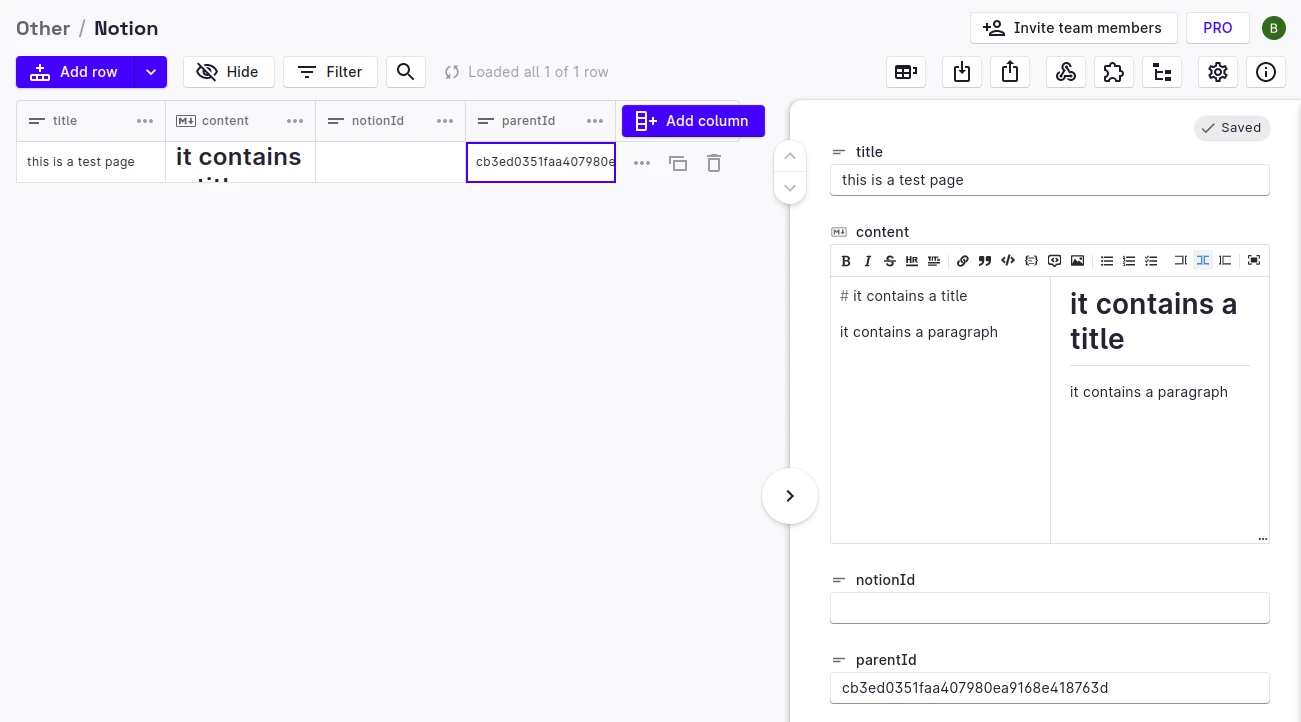
Task: Select the parentId cell cb3ed0351faa...
Action: pos(541,162)
